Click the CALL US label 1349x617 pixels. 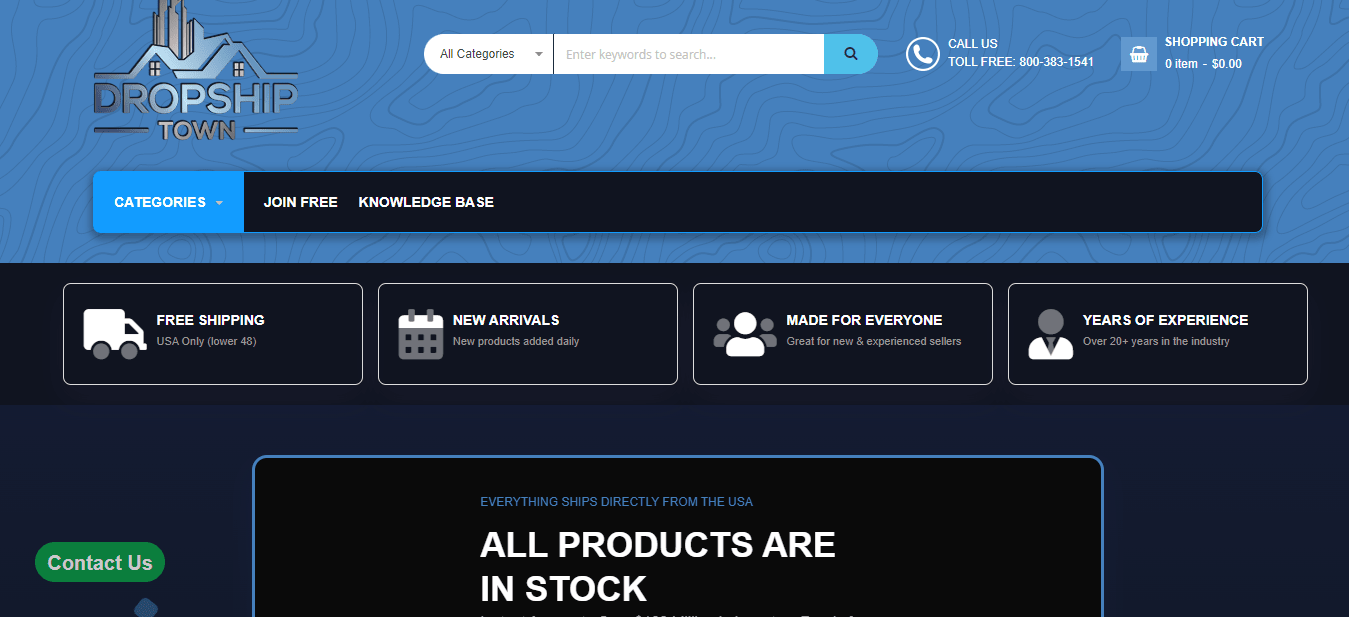973,44
